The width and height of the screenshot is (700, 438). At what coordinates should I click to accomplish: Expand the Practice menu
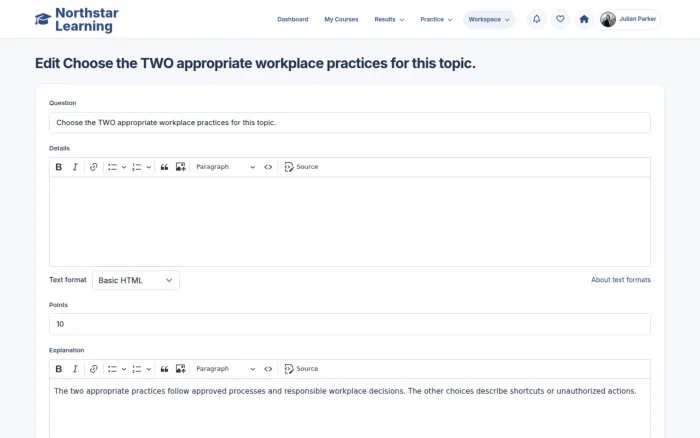436,20
